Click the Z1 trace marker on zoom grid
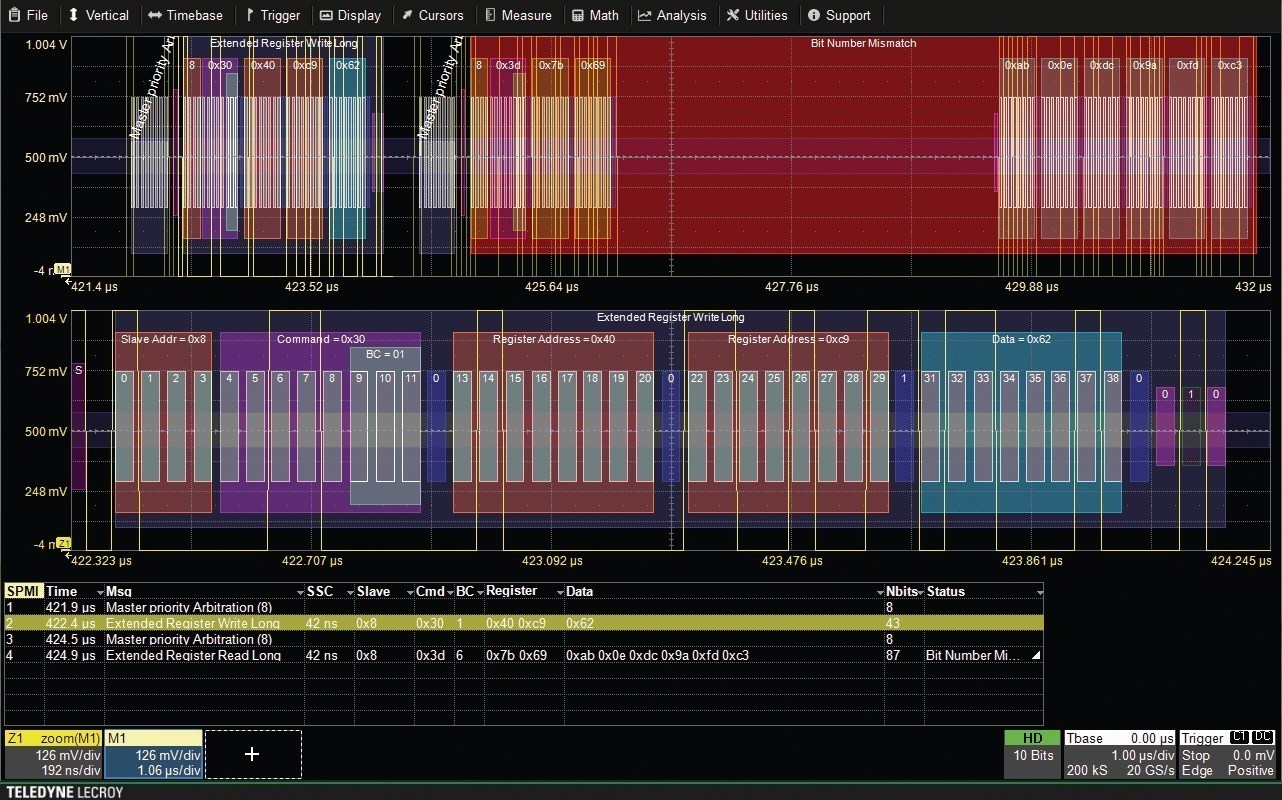The image size is (1282, 800). 63,544
